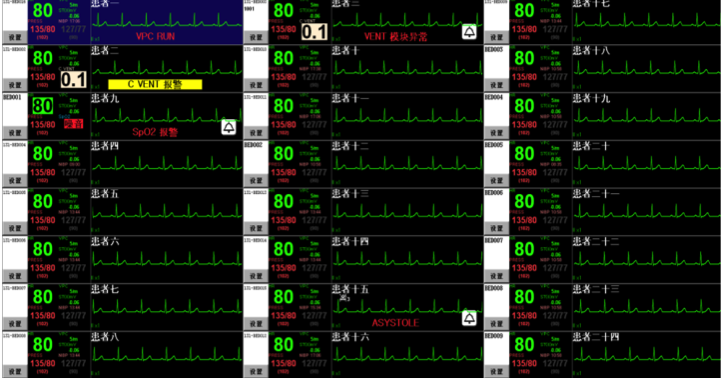Select patient name 患者十四
Image resolution: width=721 pixels, height=379 pixels.
click(350, 241)
